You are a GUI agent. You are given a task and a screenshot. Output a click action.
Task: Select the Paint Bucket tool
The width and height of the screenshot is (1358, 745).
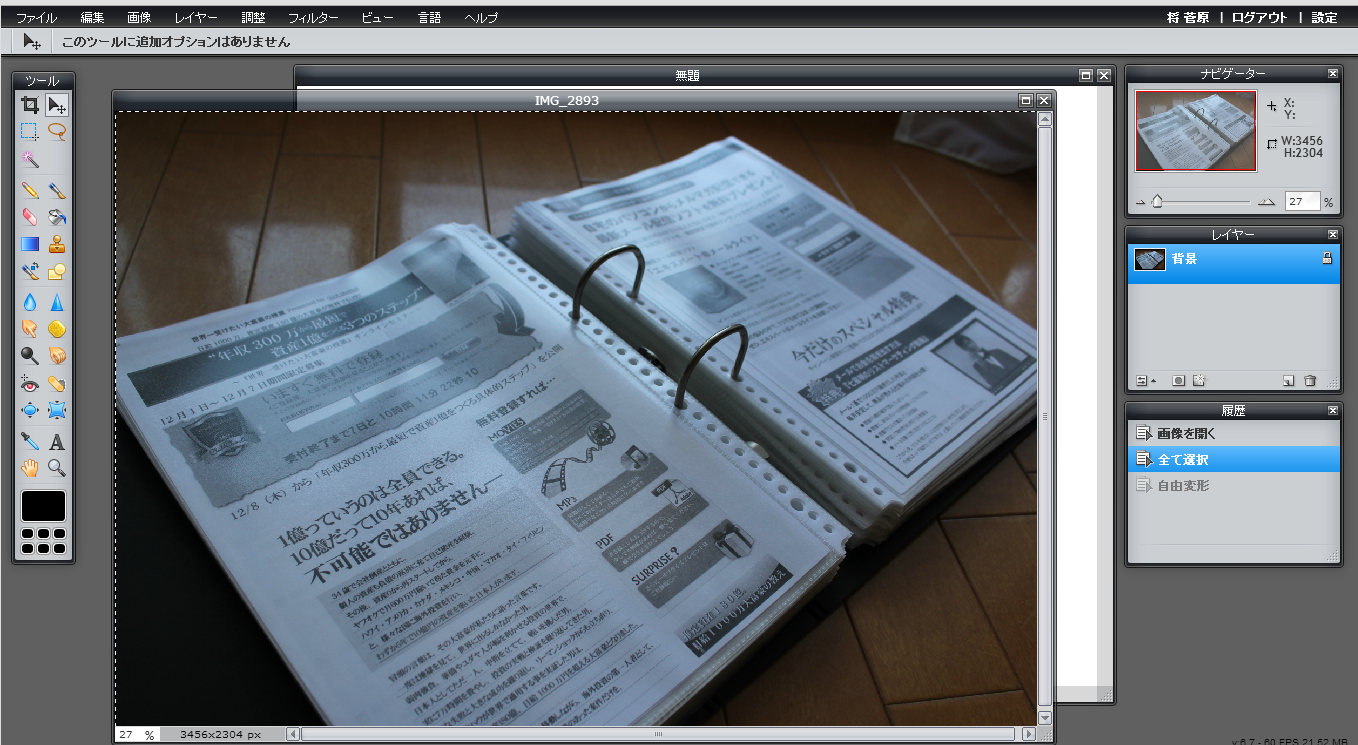pos(57,217)
